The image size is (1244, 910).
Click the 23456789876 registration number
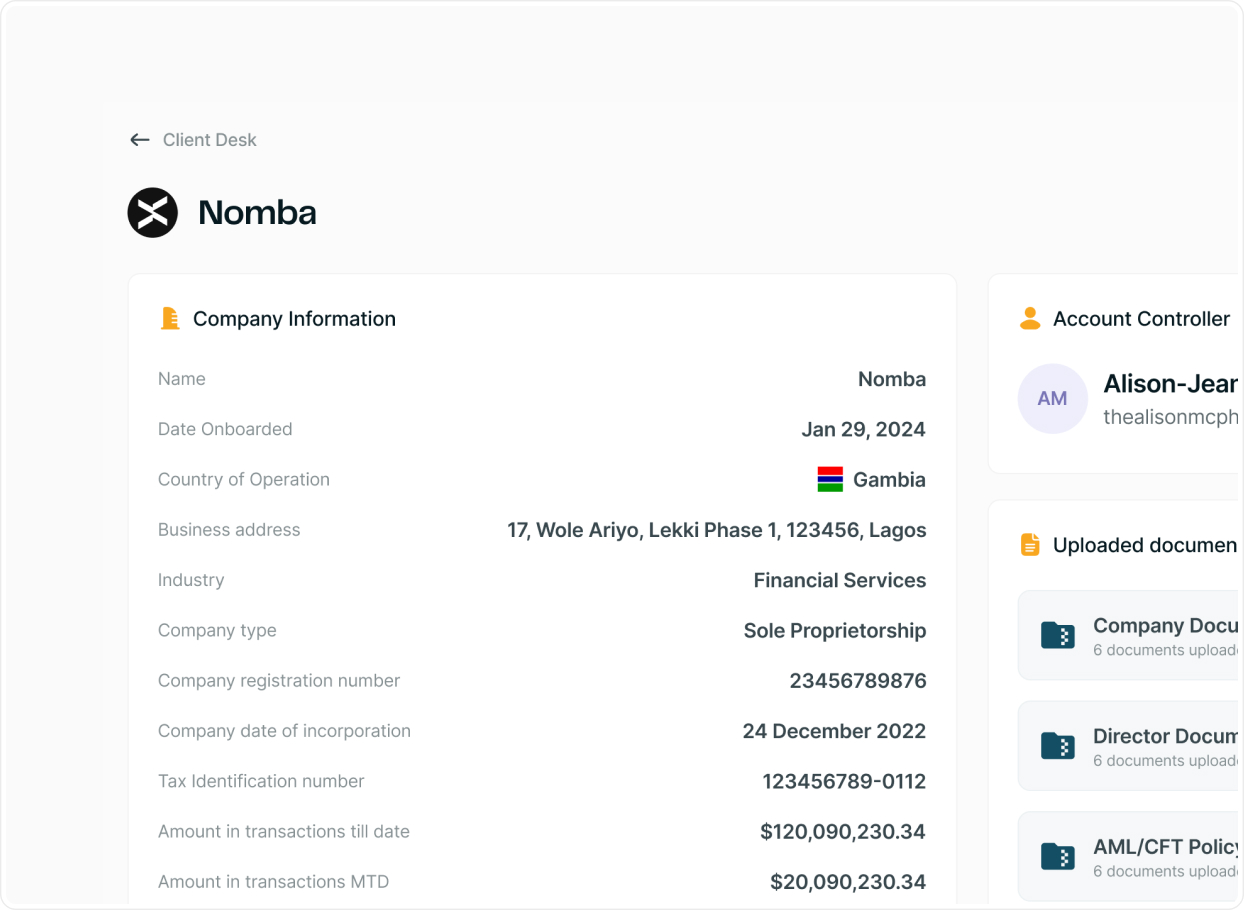(858, 681)
